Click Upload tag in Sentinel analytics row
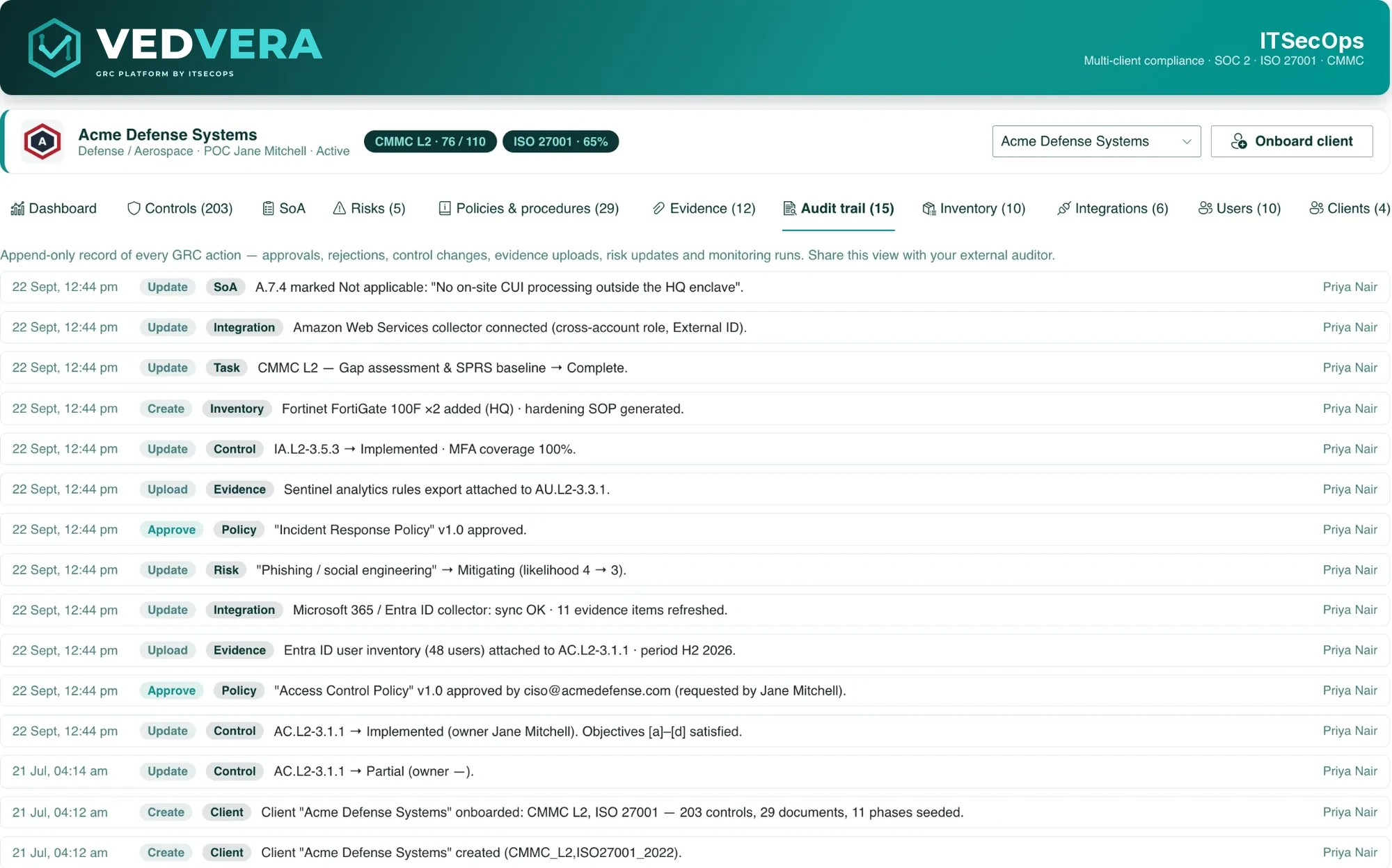The width and height of the screenshot is (1392, 868). pyautogui.click(x=168, y=489)
